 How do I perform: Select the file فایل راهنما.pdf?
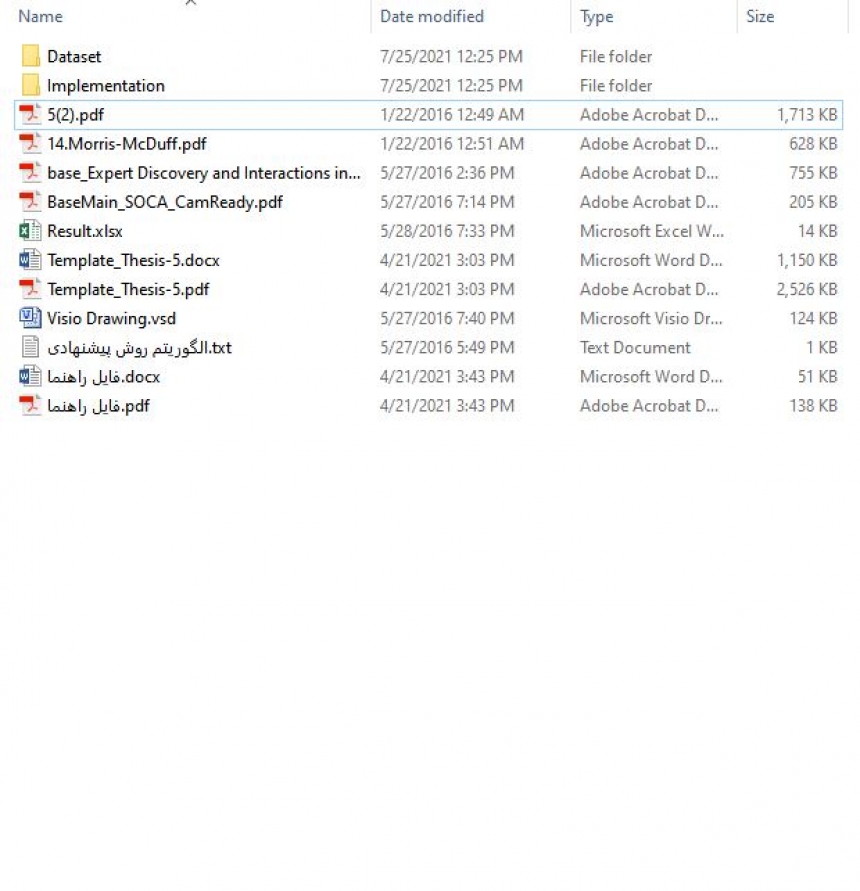[x=98, y=405]
